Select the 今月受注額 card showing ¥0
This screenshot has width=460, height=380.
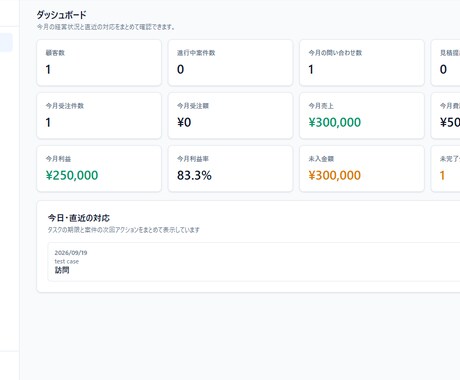pyautogui.click(x=230, y=116)
